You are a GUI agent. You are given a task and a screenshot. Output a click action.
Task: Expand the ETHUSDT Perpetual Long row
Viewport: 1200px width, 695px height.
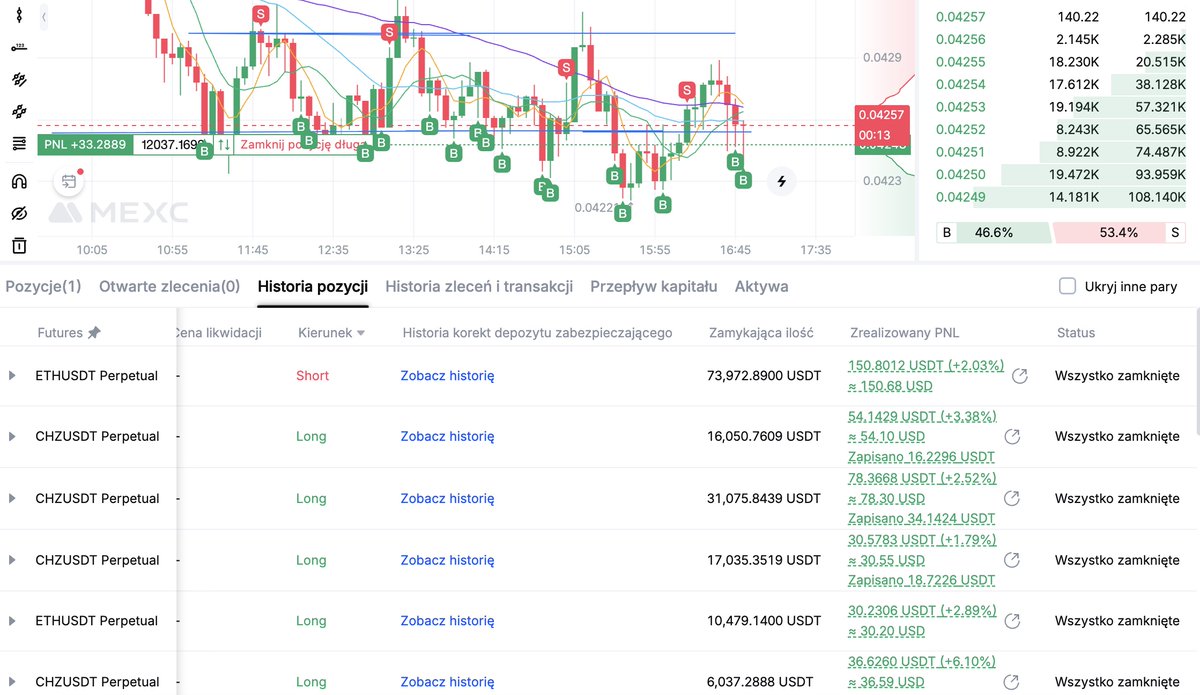pyautogui.click(x=12, y=621)
